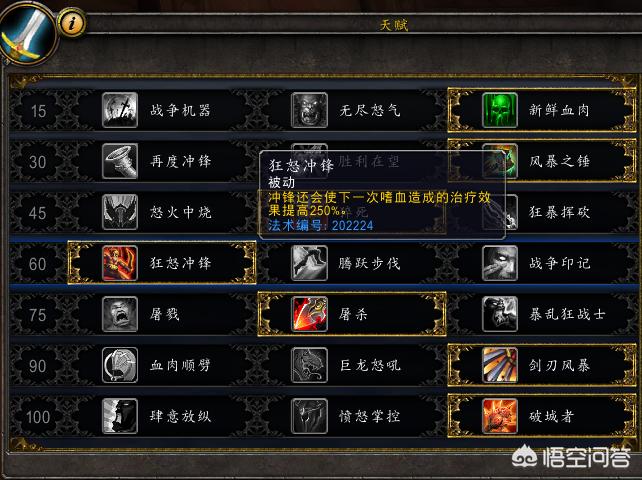Click the 剑刃风暴 talent icon
The width and height of the screenshot is (642, 480).
click(500, 365)
